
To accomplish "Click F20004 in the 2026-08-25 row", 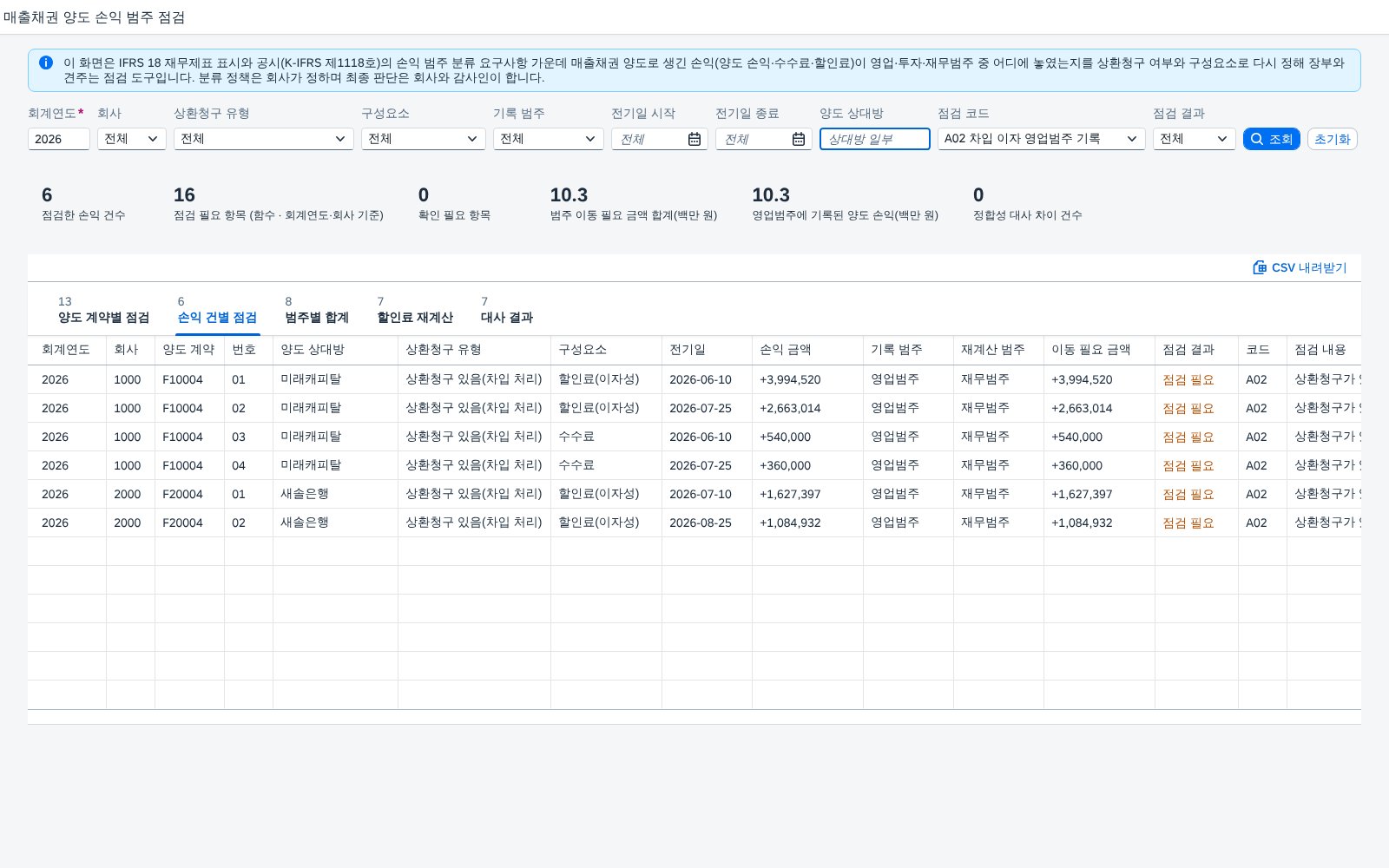I will pos(182,523).
